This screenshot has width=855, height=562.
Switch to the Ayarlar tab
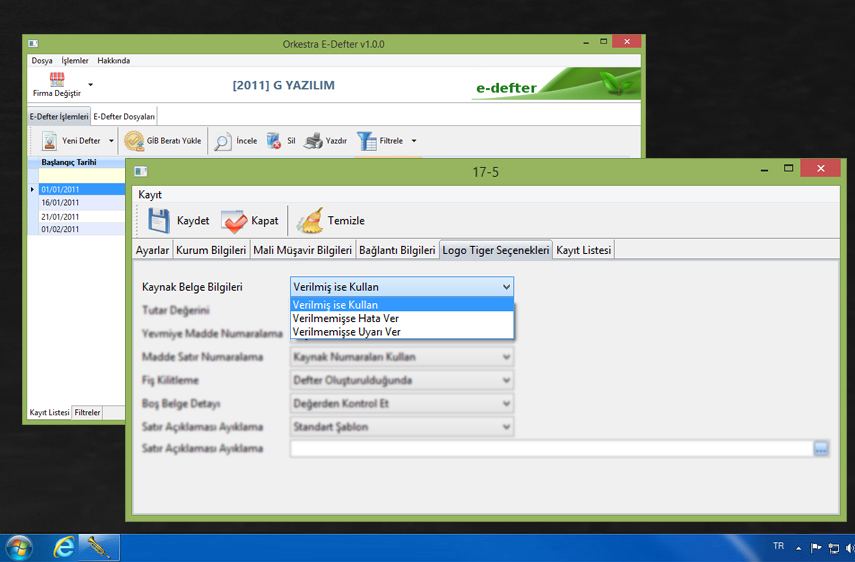[x=152, y=250]
